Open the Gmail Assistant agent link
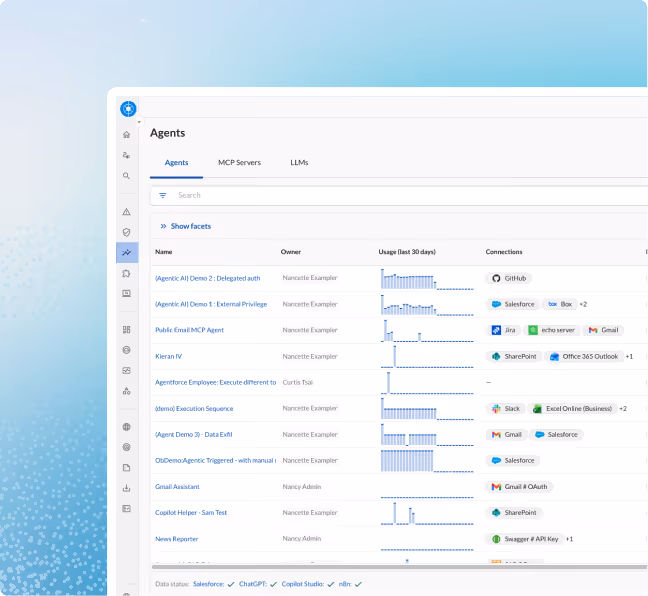648x596 pixels. tap(177, 486)
